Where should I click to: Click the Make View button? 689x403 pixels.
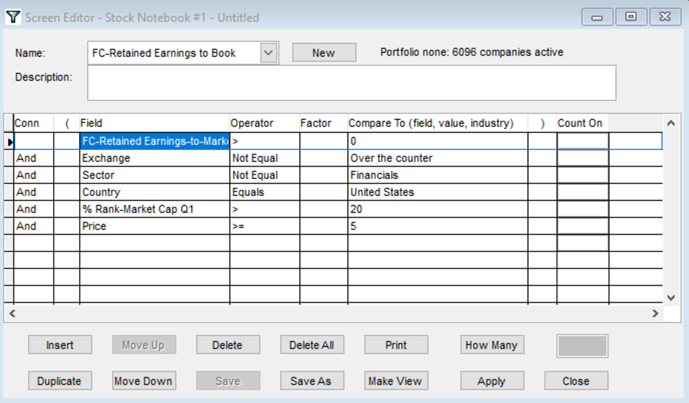click(x=396, y=381)
